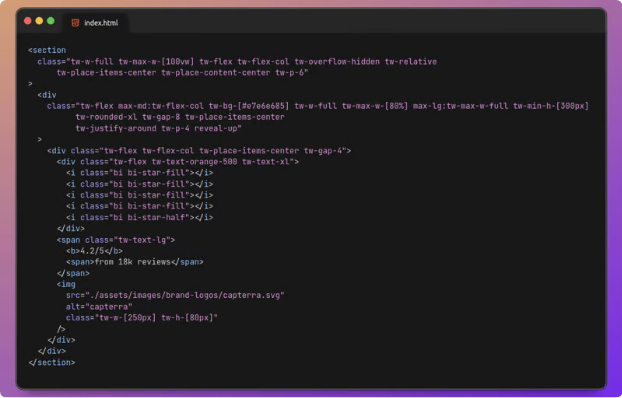Click the alt="capterra" attribute
This screenshot has height=398, width=622.
click(99, 307)
